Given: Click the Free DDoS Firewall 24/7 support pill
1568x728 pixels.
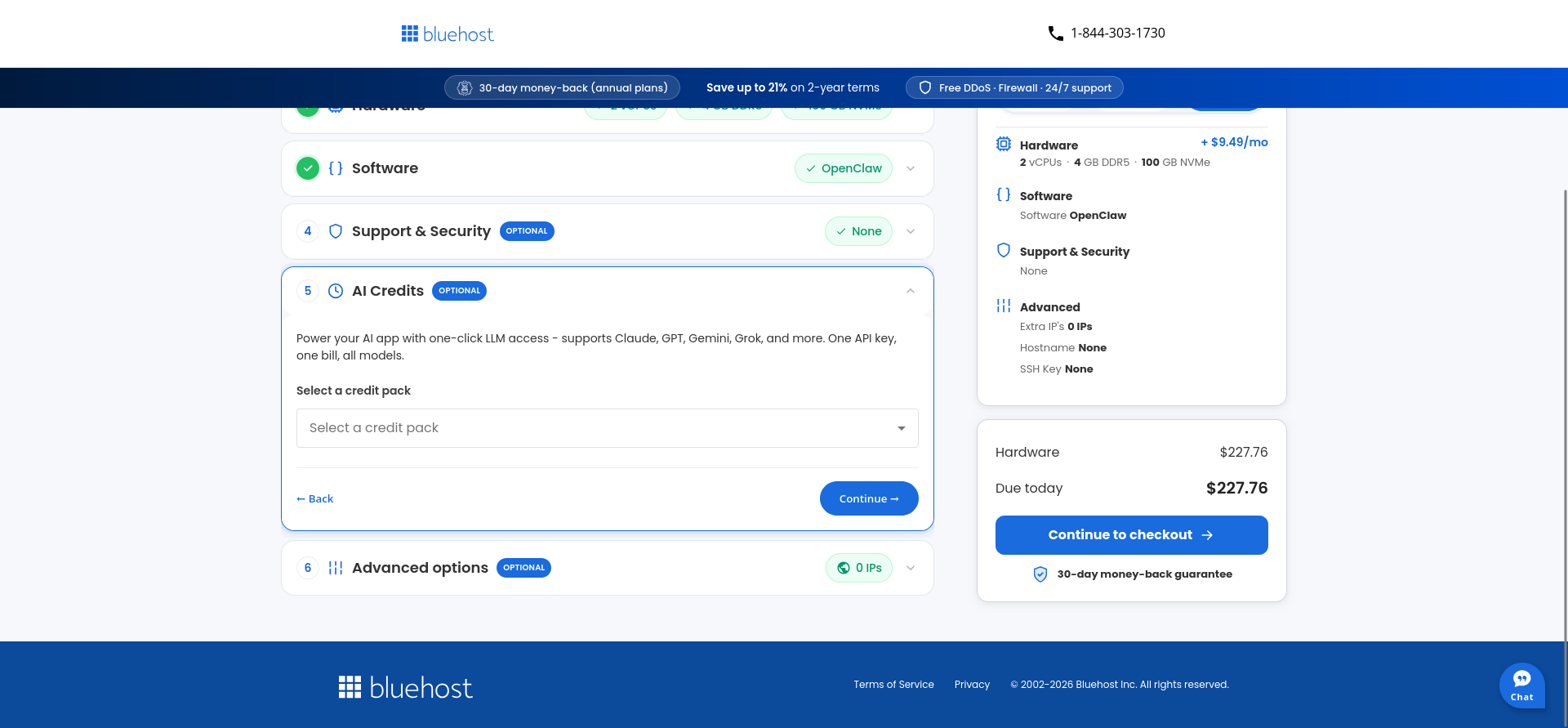Looking at the screenshot, I should click(x=1014, y=88).
